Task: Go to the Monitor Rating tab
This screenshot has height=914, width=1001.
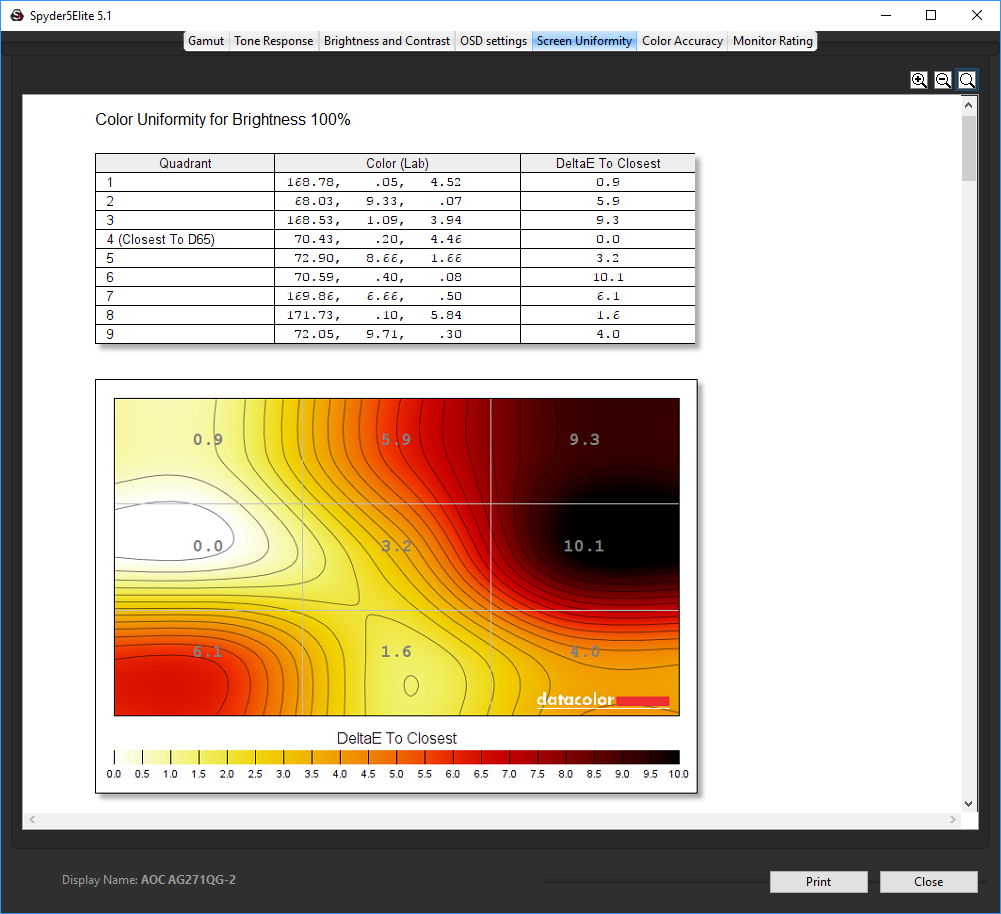Action: pos(772,41)
